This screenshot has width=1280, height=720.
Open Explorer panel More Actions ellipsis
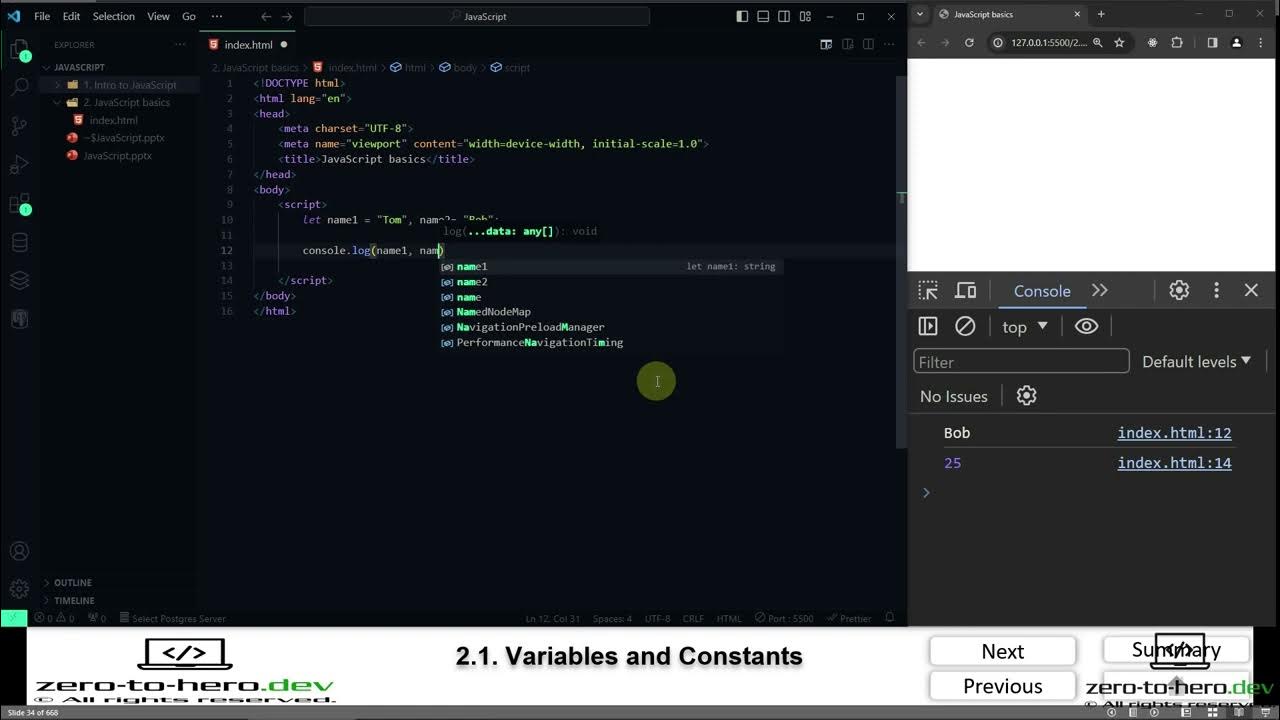(181, 45)
